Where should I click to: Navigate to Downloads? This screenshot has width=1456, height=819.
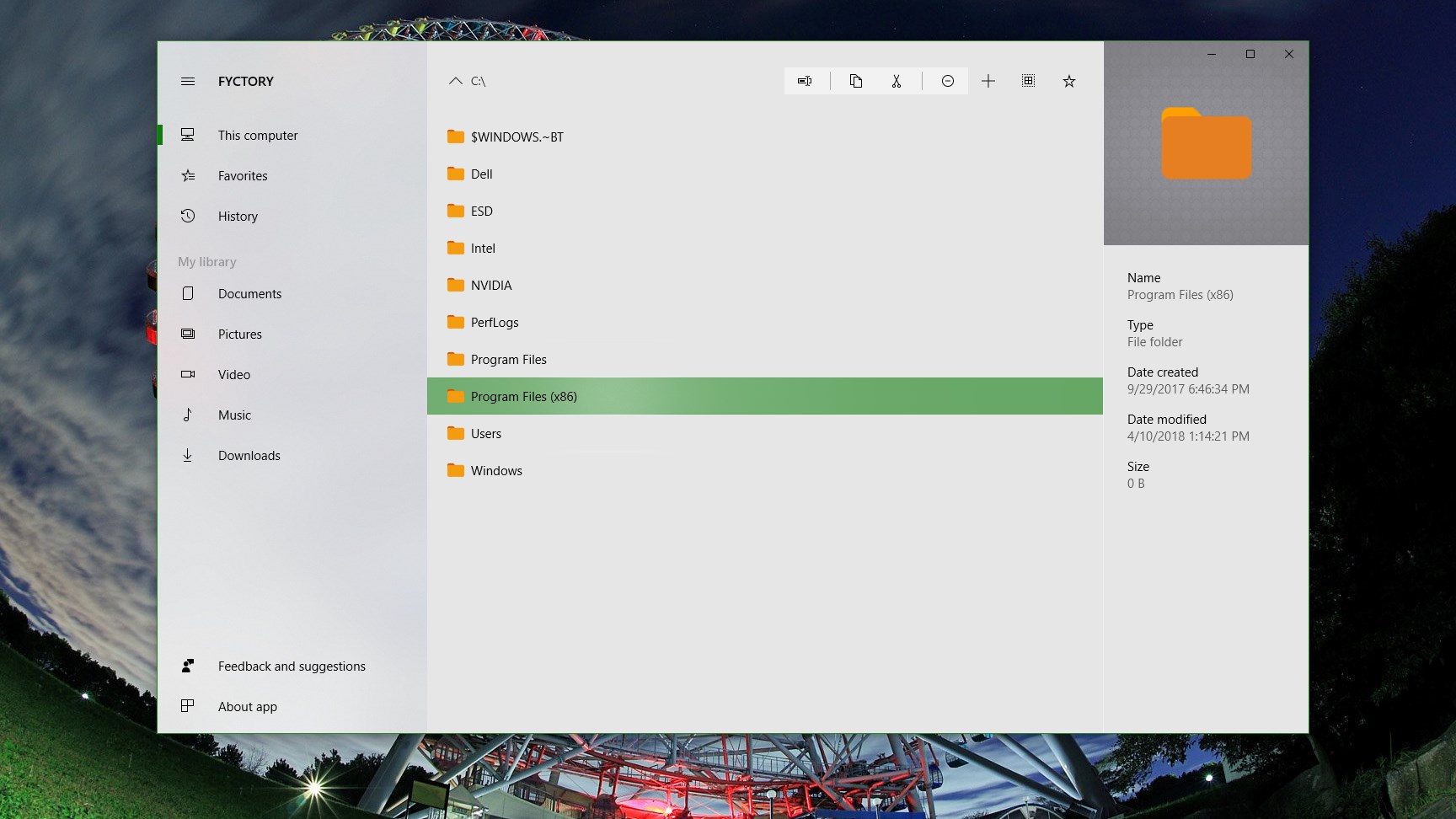point(292,455)
